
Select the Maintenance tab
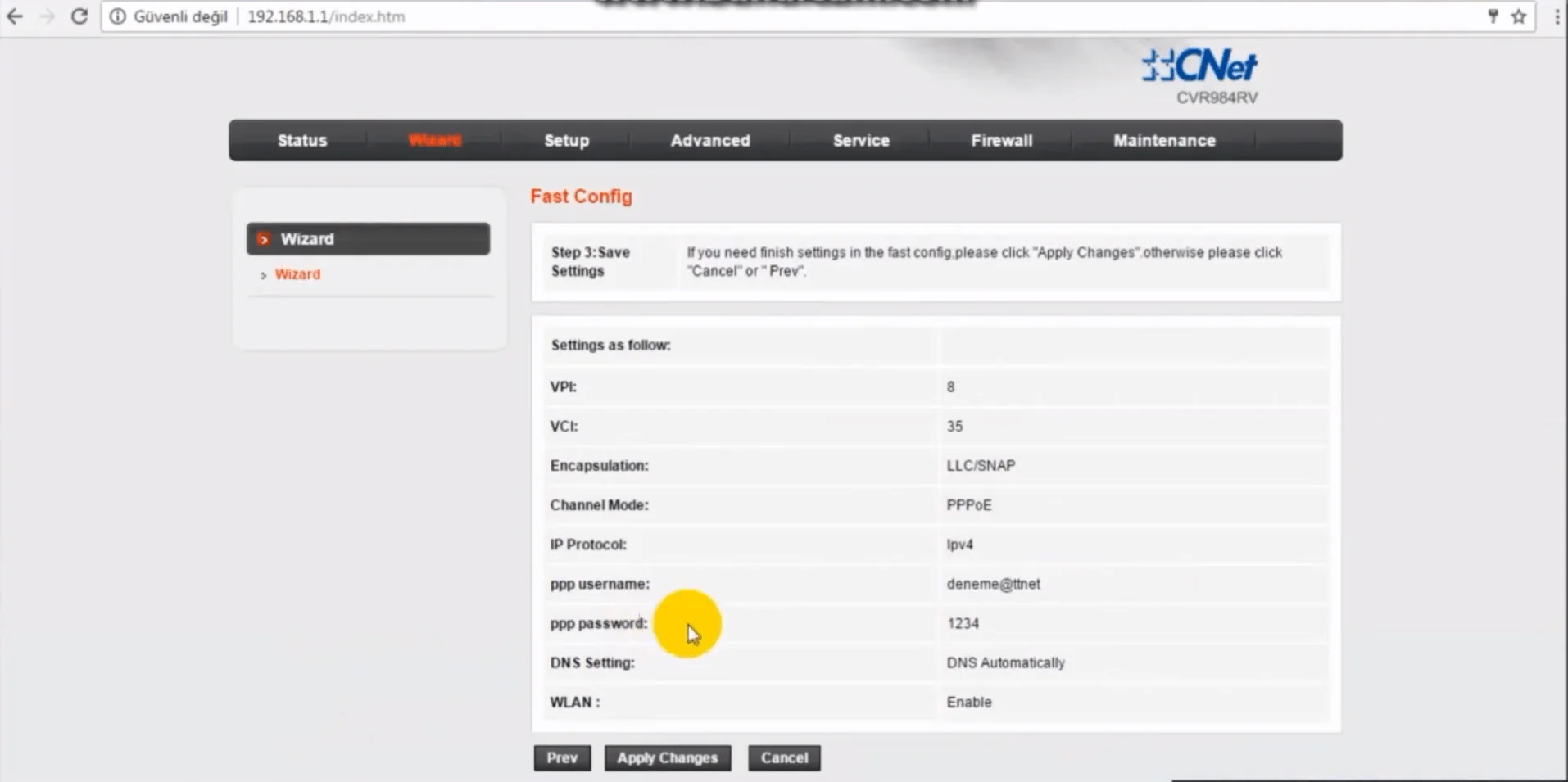(x=1163, y=141)
